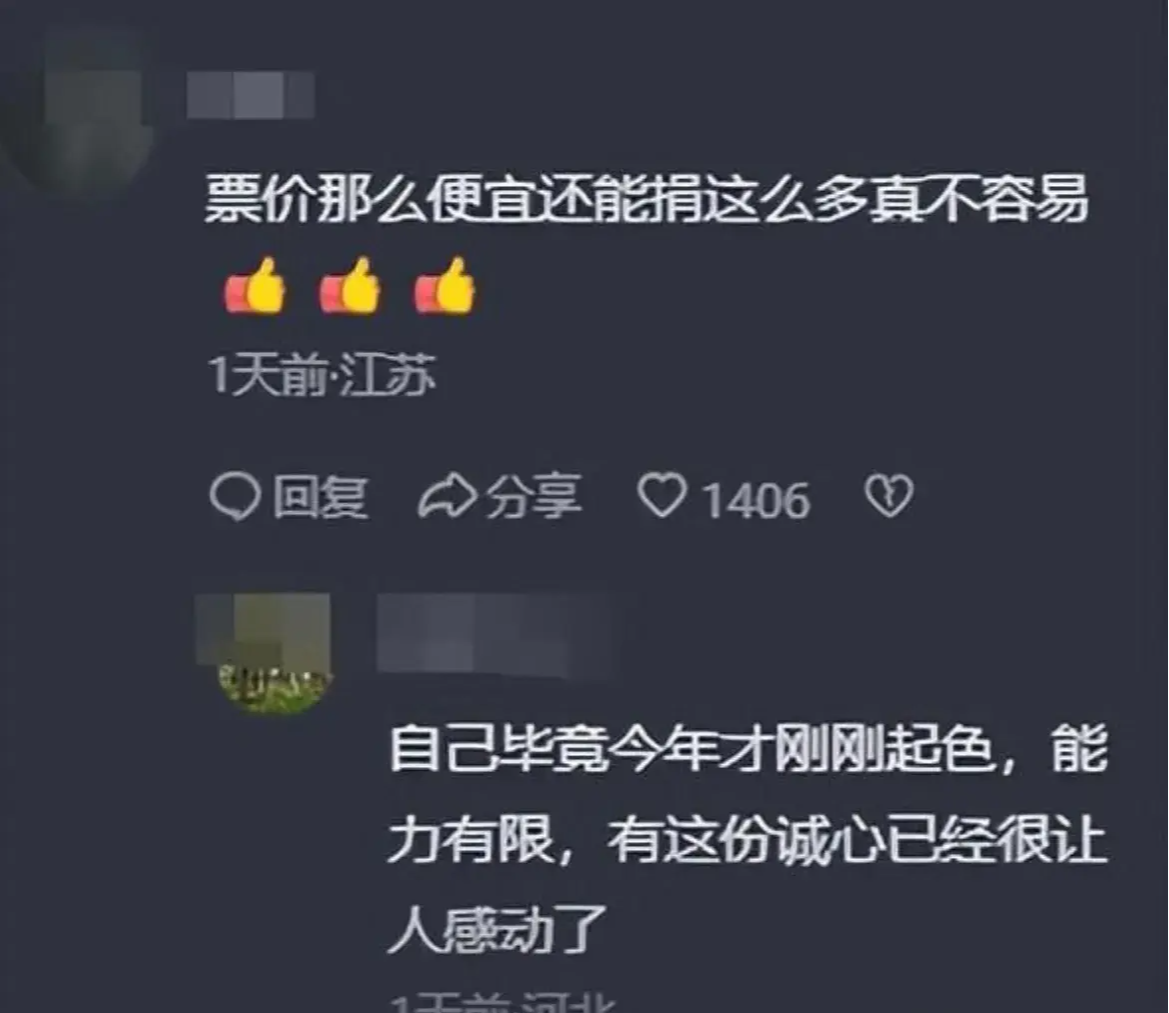Tap the share arrow icon
This screenshot has width=1169, height=1013.
point(447,497)
